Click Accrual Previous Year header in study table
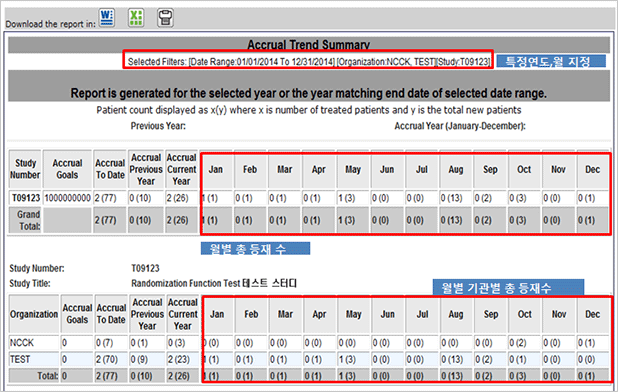Viewport: 618px width, 392px height. point(146,169)
